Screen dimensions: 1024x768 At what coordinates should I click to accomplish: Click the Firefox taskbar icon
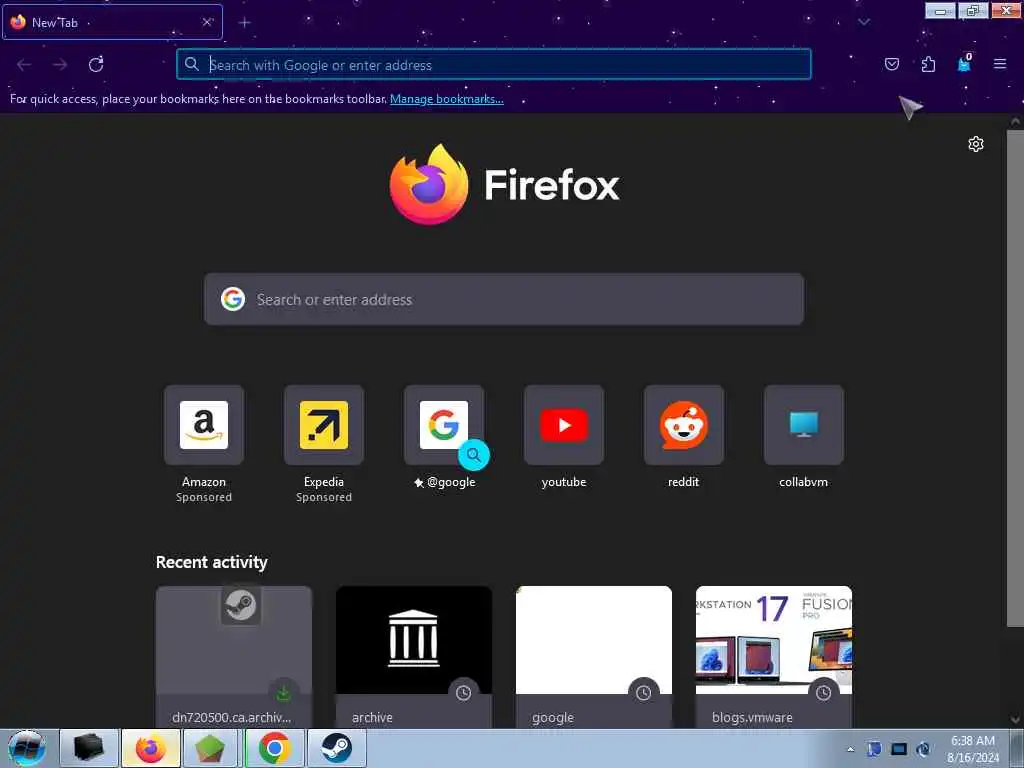click(x=151, y=748)
